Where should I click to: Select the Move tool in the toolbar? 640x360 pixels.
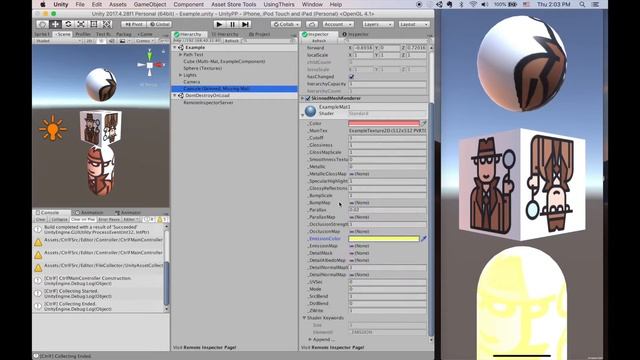(x=55, y=24)
